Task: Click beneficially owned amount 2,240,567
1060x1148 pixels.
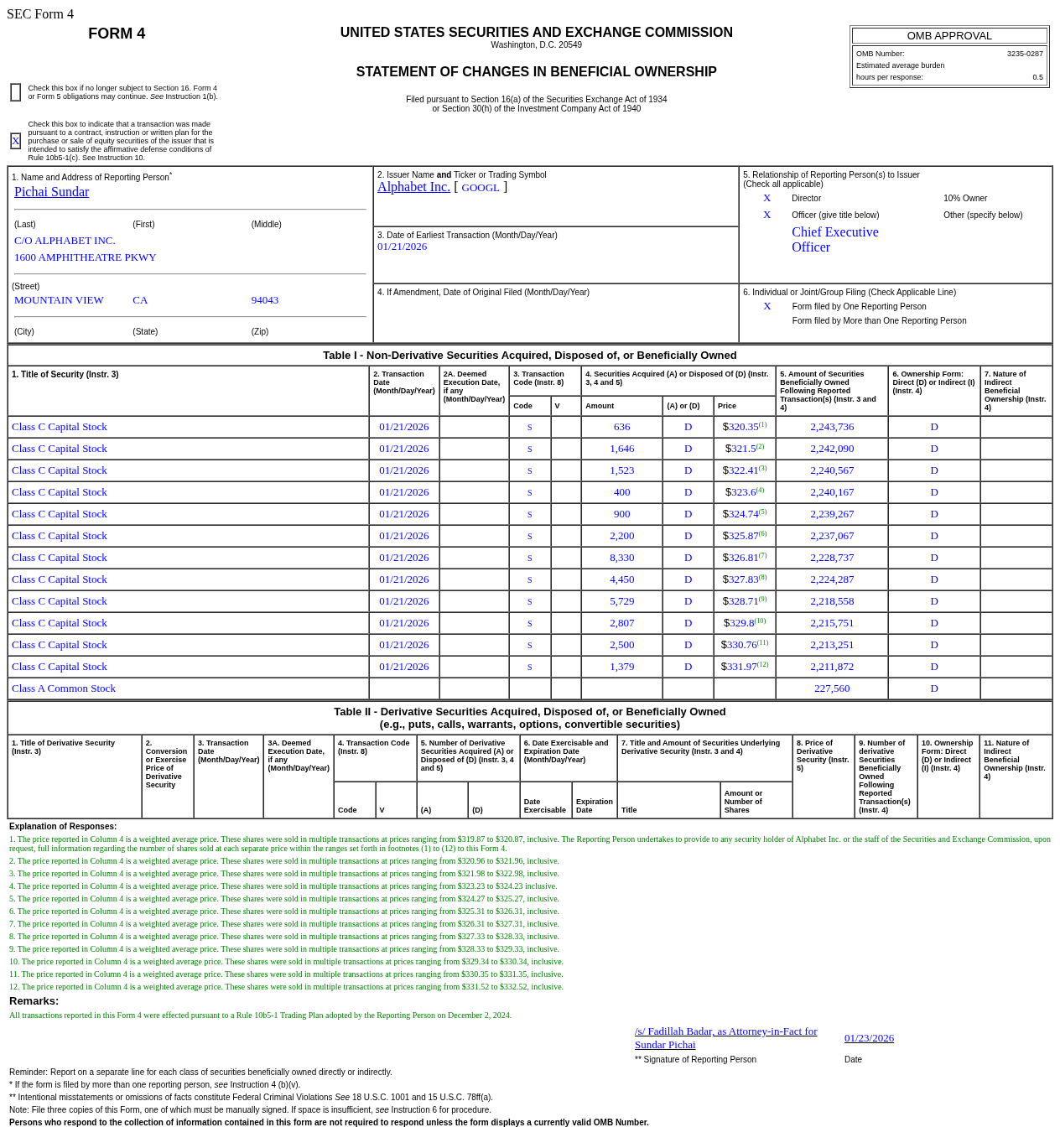Action: pyautogui.click(x=832, y=470)
